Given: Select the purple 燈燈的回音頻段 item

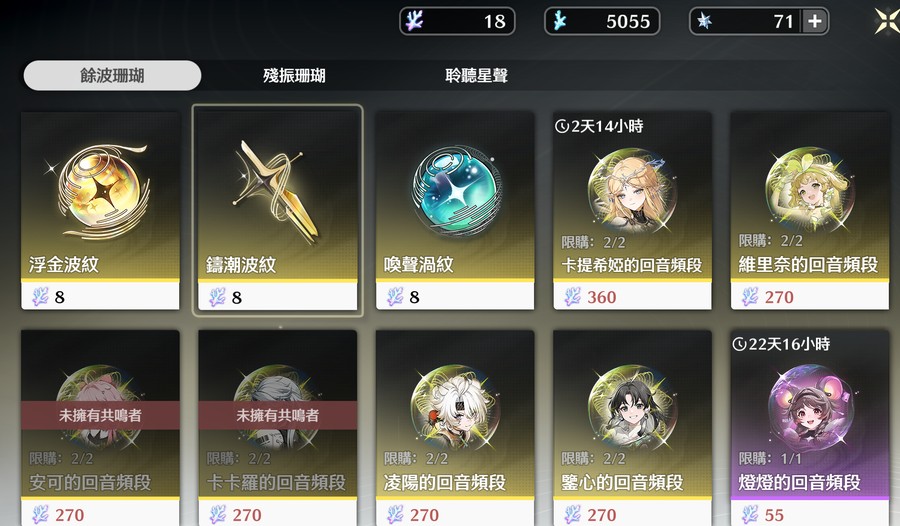Looking at the screenshot, I should (809, 428).
